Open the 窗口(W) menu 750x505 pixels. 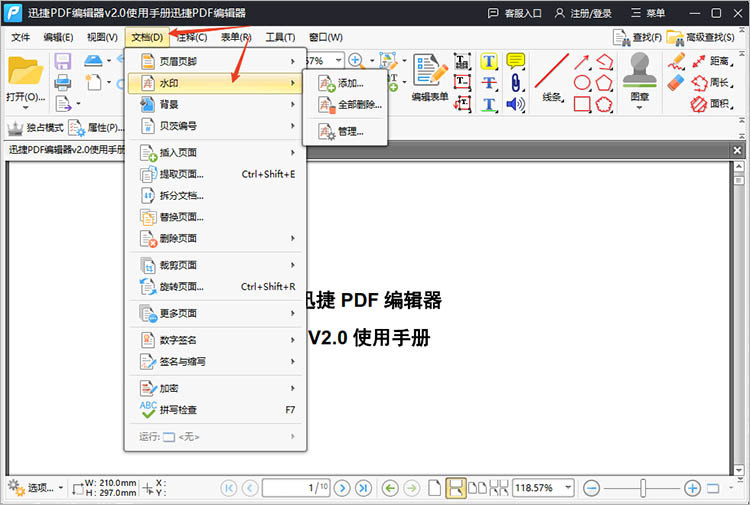[x=325, y=37]
